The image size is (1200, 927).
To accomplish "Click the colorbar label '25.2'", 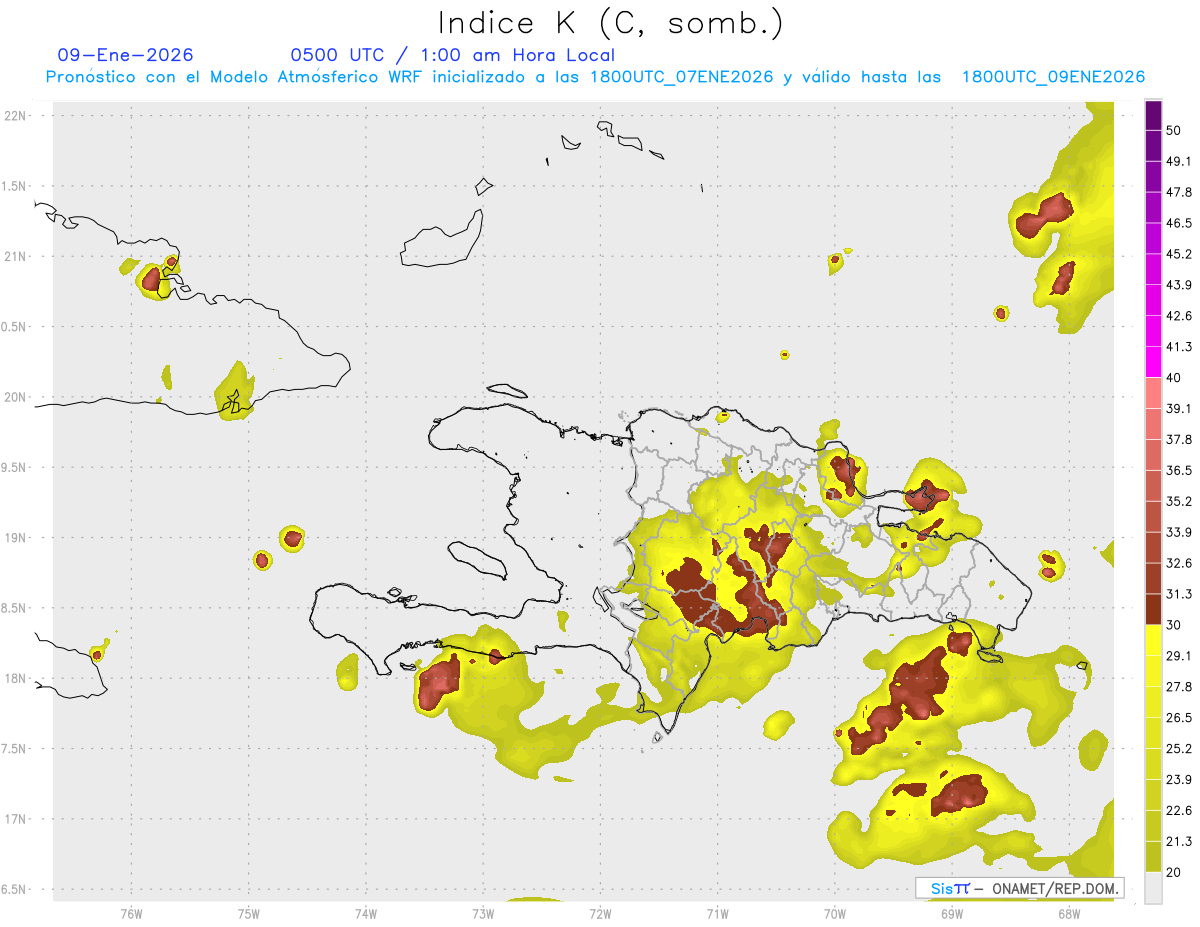I will pos(1179,748).
